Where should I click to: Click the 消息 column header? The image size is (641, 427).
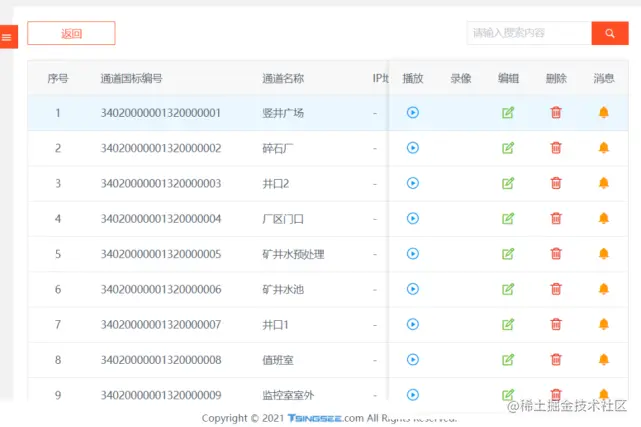[604, 78]
